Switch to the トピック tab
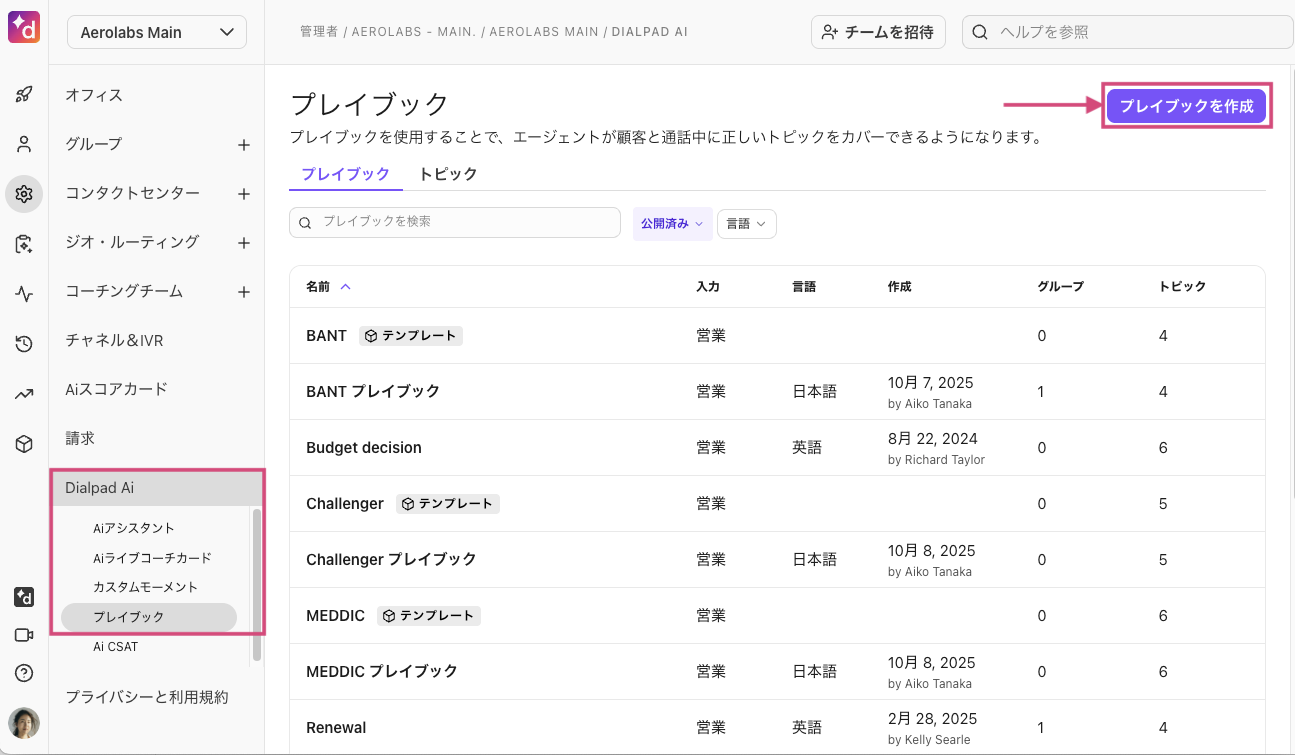This screenshot has height=755, width=1295. tap(448, 174)
